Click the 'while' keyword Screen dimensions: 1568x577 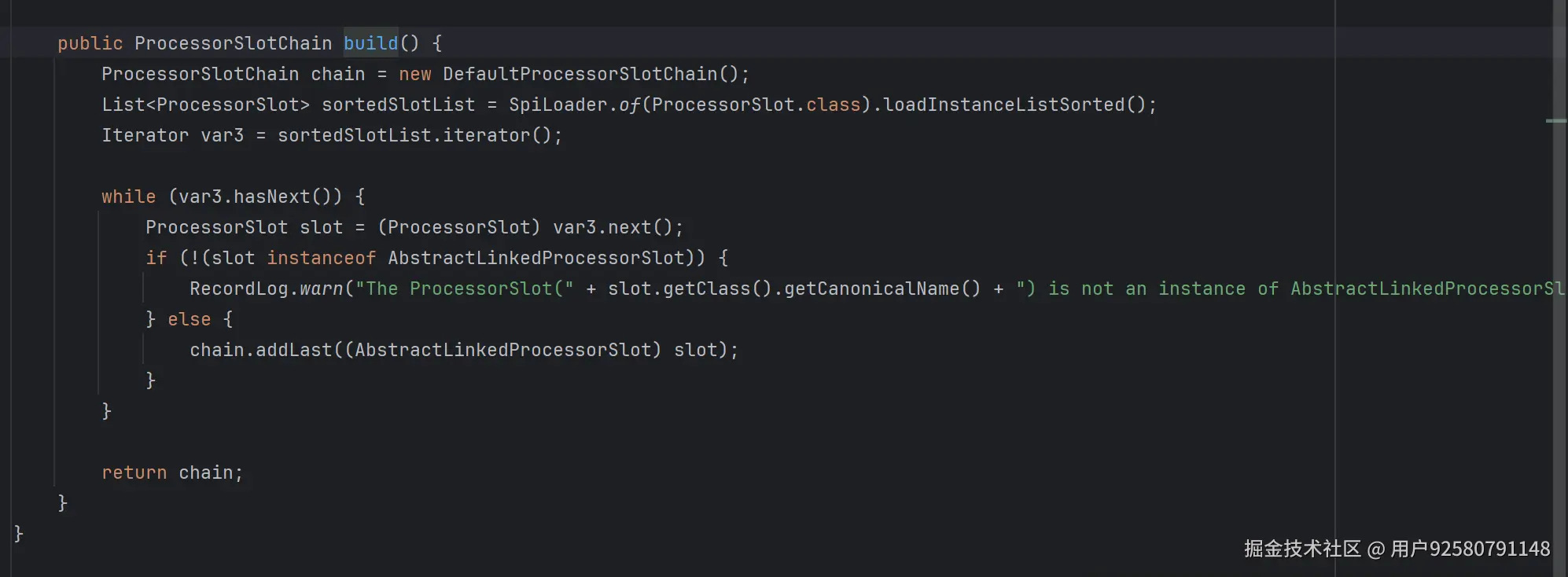click(128, 197)
